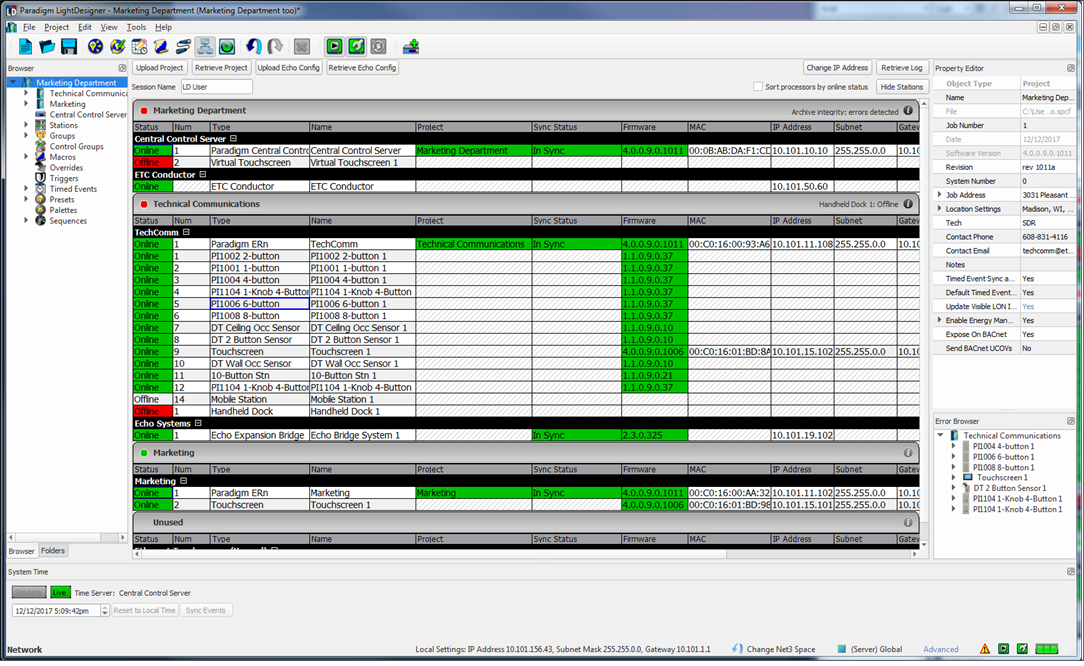
Task: Expand Stations in the Browser tree
Action: (x=26, y=125)
